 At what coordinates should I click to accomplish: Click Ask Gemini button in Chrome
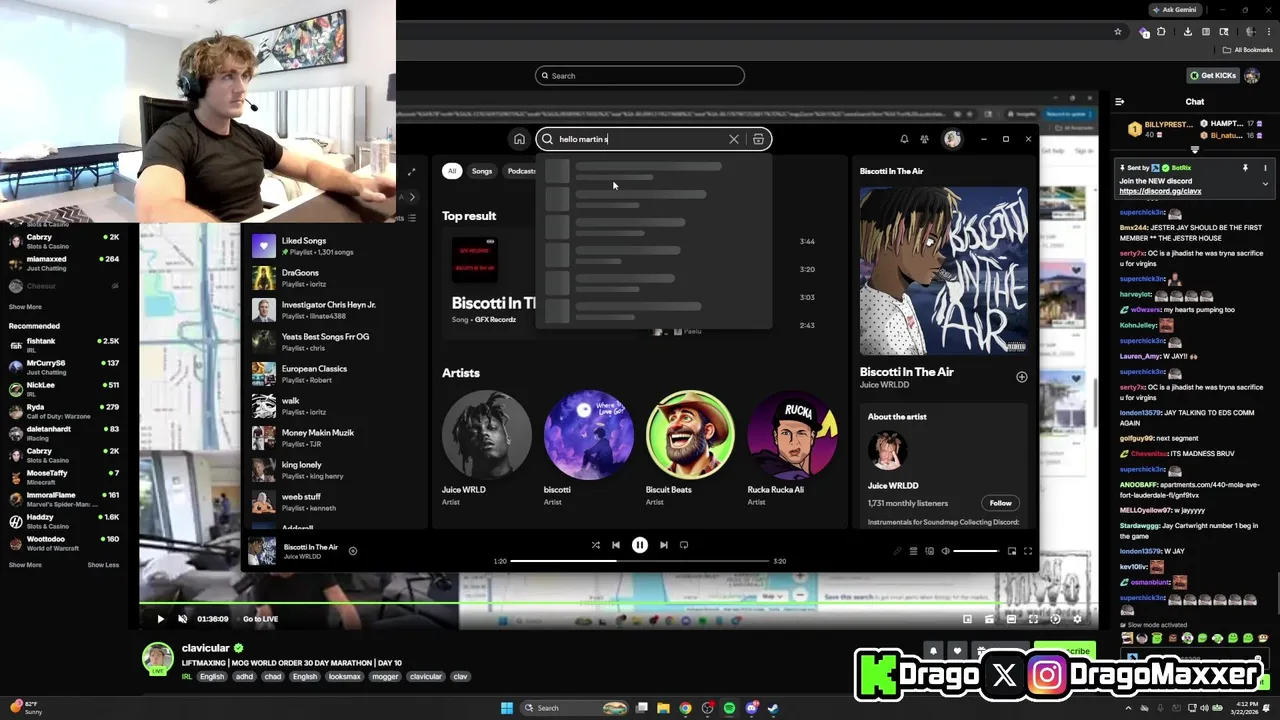(x=1174, y=9)
